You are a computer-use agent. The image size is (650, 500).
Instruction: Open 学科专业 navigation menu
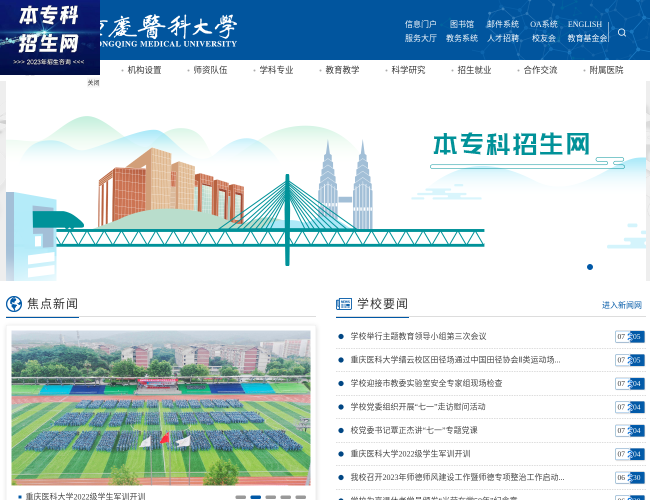pyautogui.click(x=276, y=70)
